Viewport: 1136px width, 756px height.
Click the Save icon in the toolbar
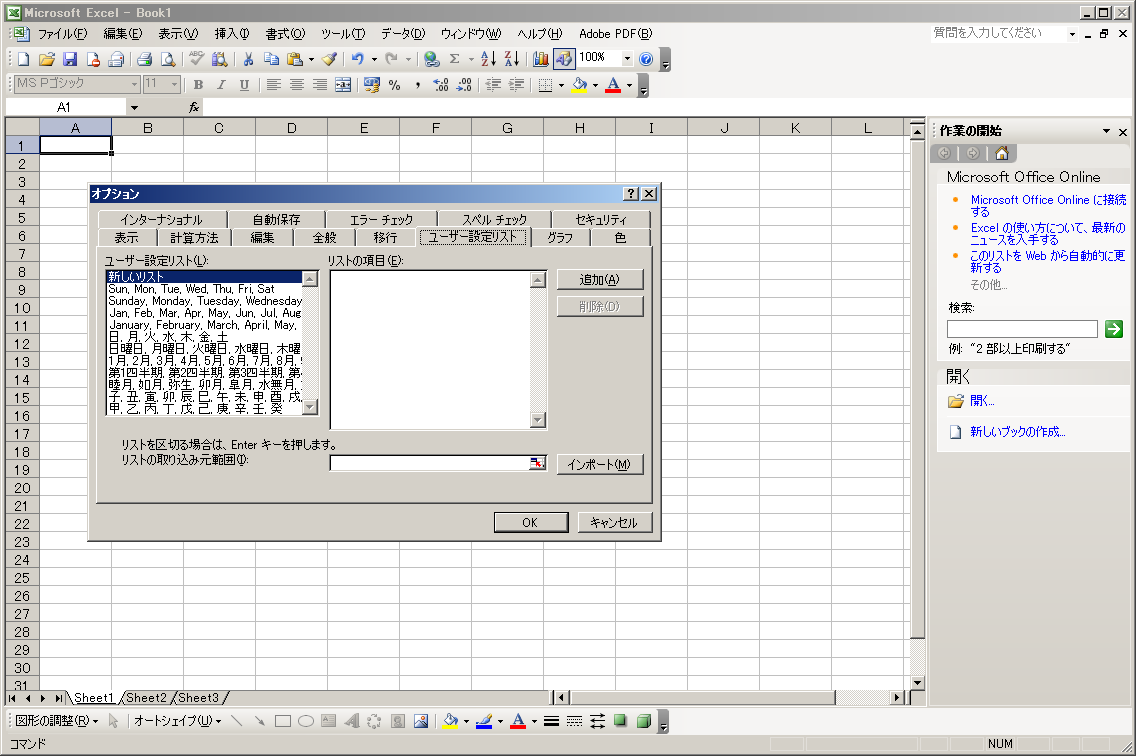pos(70,59)
